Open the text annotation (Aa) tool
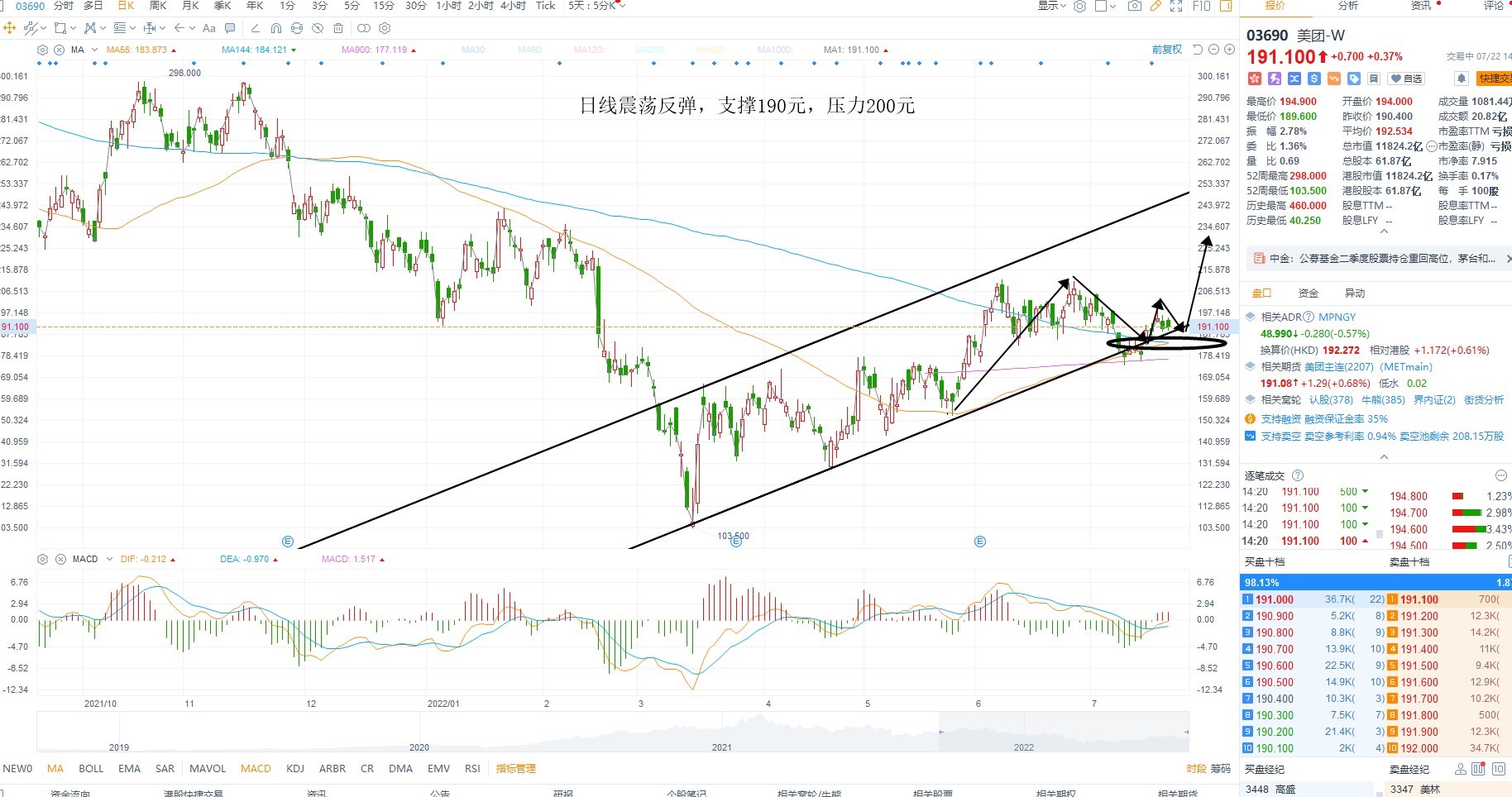 (x=209, y=28)
